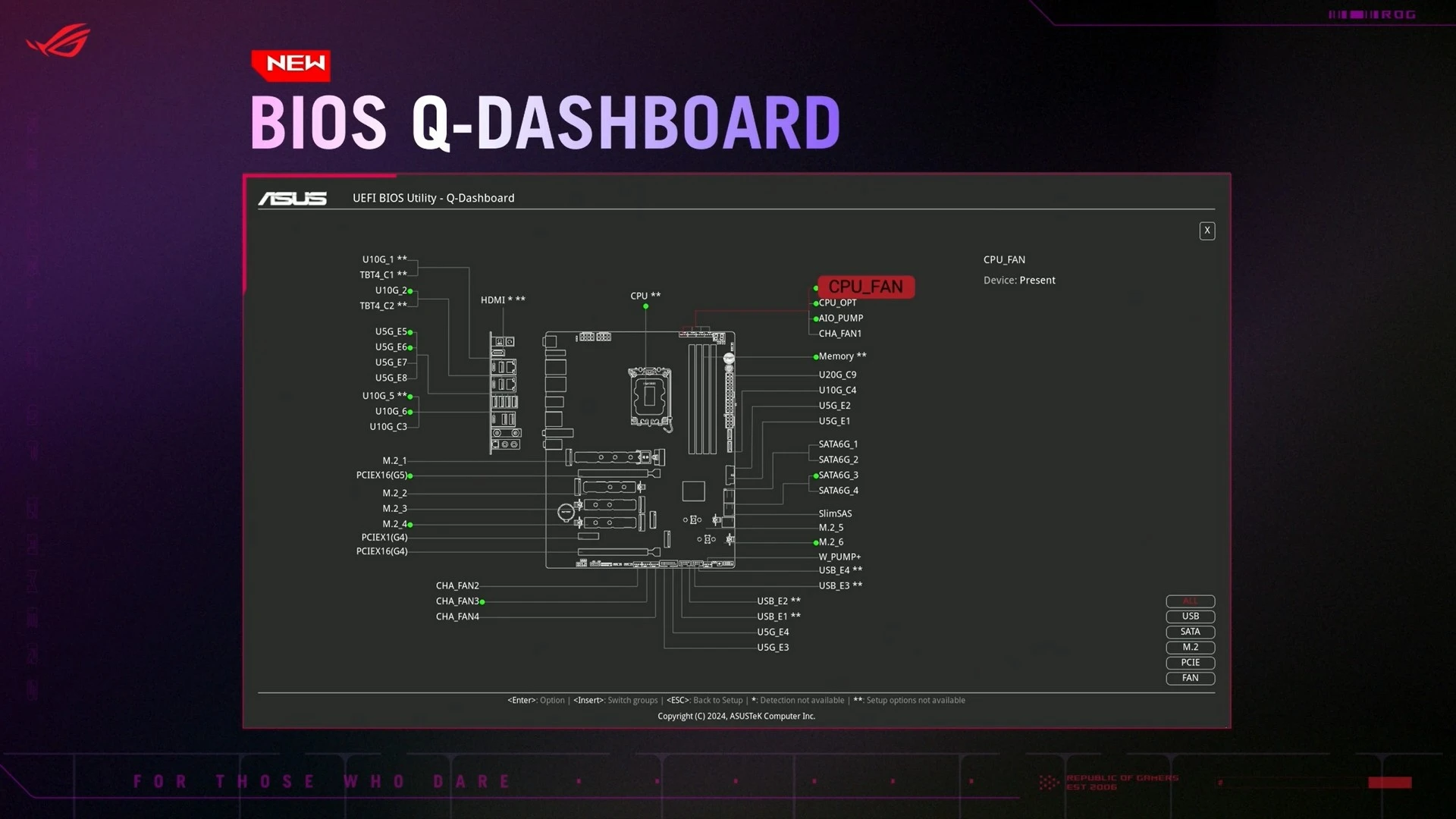
Task: Filter diagram by FAN headers
Action: pos(1190,678)
